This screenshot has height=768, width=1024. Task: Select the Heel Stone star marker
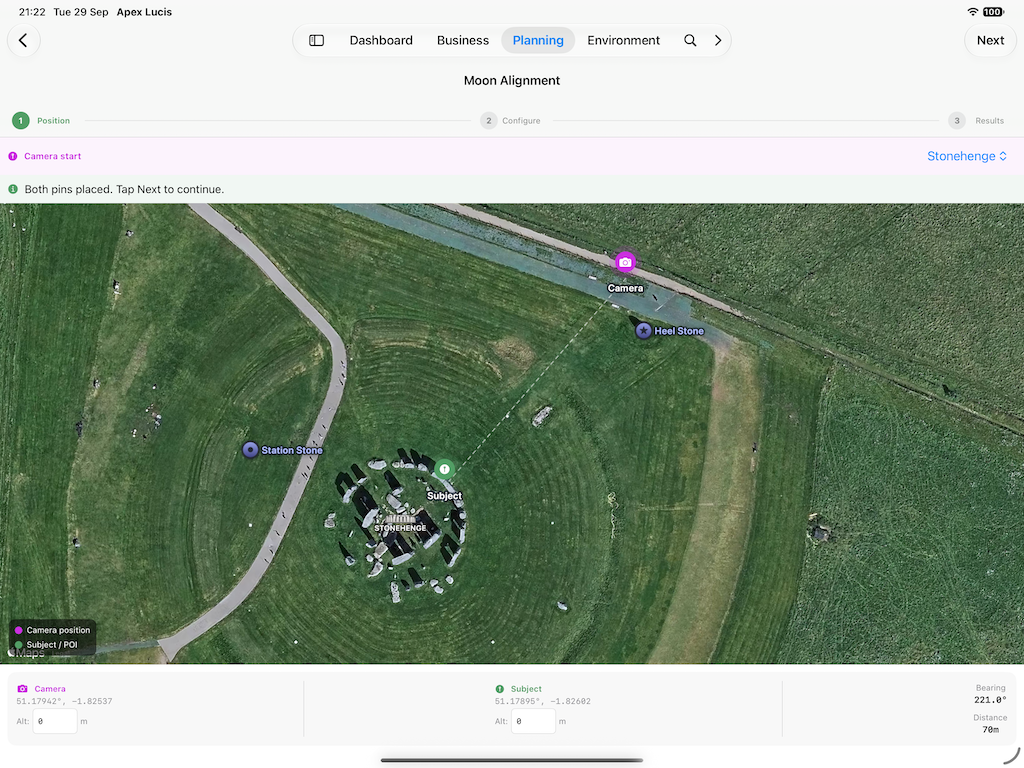tap(643, 331)
